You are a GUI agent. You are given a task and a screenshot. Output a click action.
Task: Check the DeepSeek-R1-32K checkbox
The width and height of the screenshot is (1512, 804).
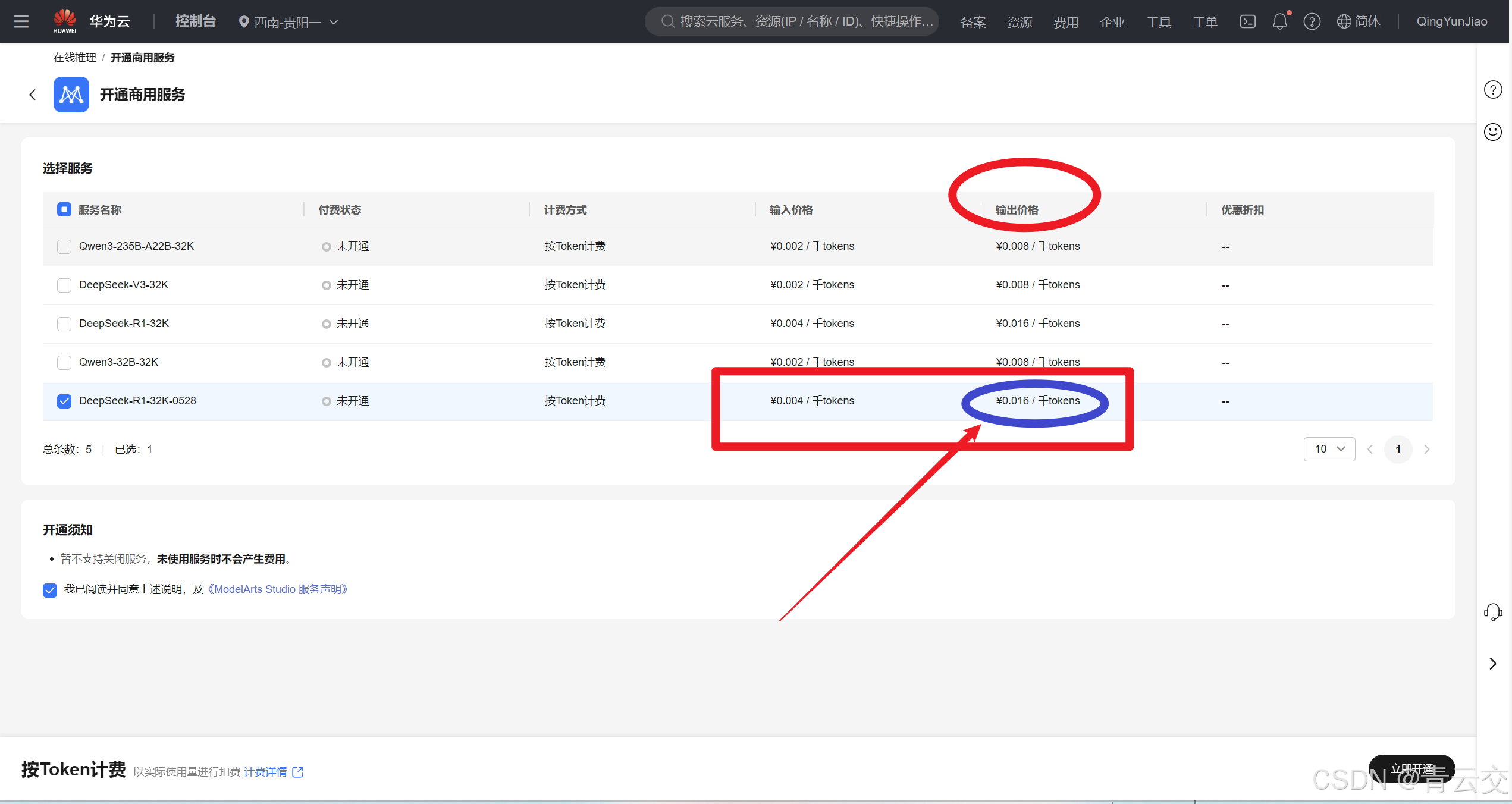pyautogui.click(x=64, y=324)
